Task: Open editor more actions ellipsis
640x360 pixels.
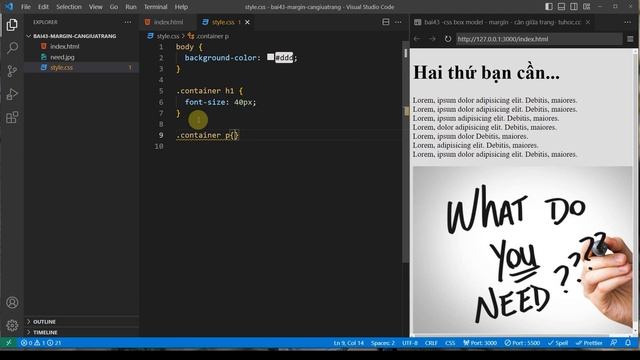Action: tap(398, 22)
